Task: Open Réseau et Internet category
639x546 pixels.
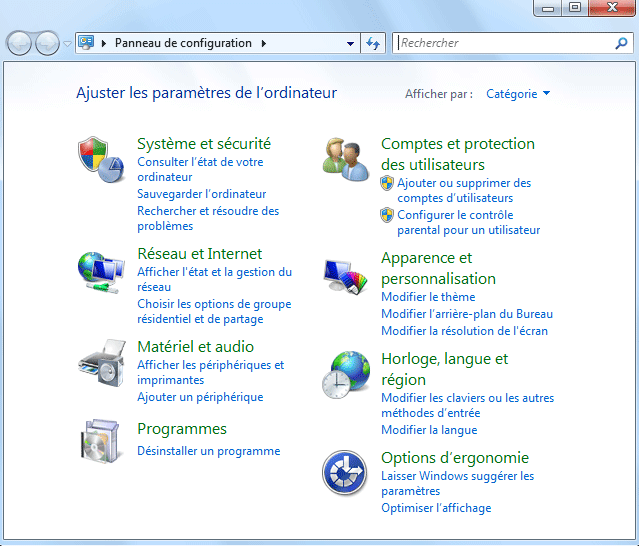Action: pos(200,254)
